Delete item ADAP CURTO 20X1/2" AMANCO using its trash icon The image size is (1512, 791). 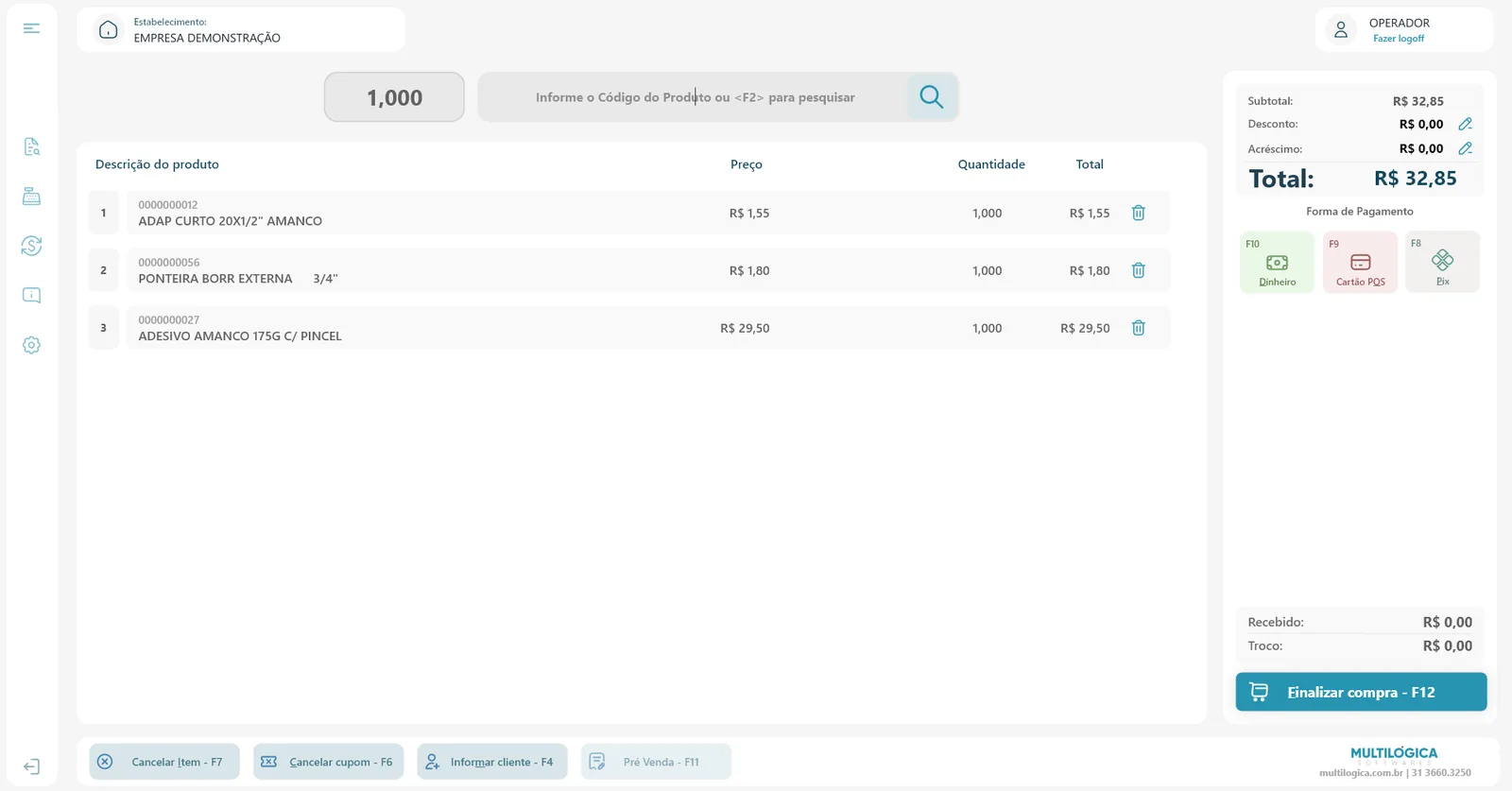click(1139, 213)
